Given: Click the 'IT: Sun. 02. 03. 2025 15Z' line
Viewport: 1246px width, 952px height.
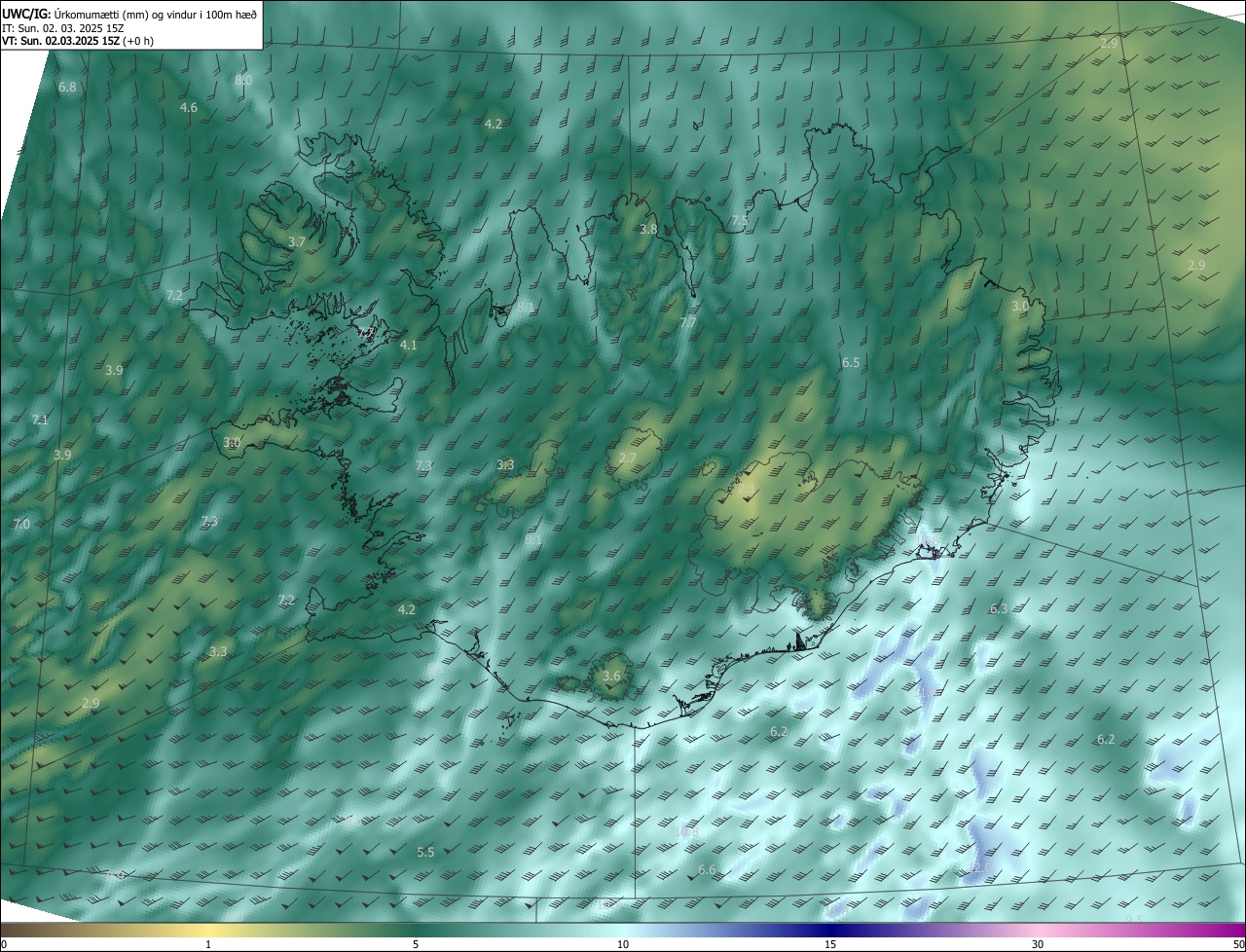Looking at the screenshot, I should (62, 28).
